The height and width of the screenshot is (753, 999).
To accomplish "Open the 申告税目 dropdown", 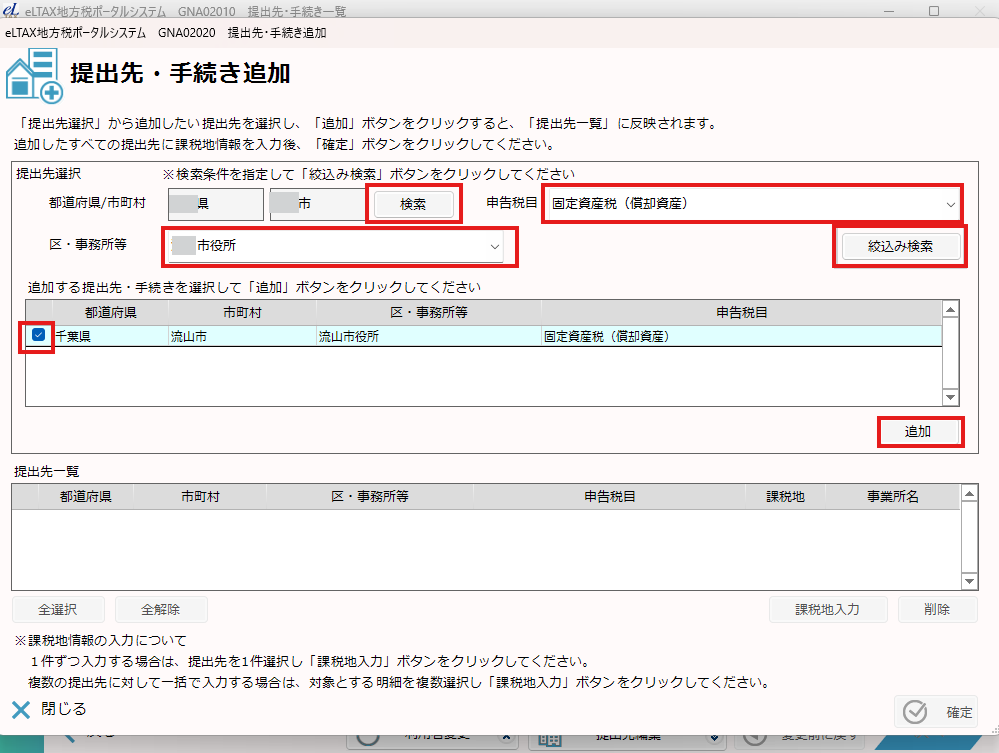I will 752,203.
